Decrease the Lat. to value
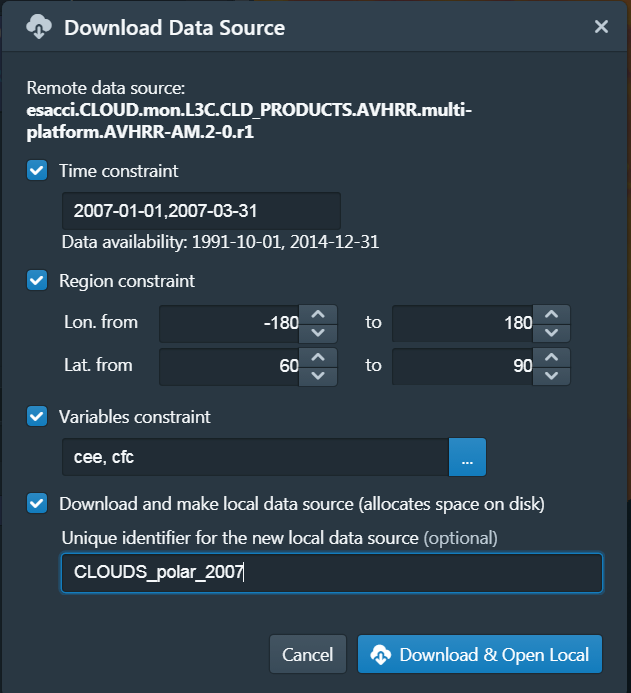This screenshot has width=631, height=693. coord(551,376)
